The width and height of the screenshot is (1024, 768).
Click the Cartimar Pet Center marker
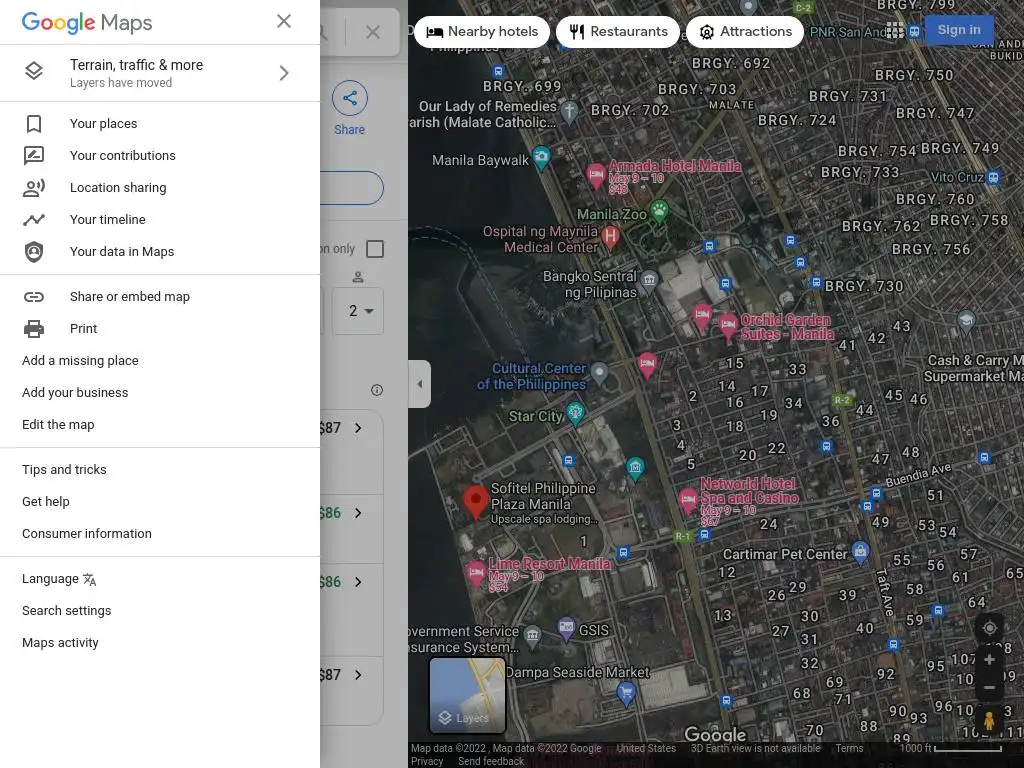click(860, 551)
